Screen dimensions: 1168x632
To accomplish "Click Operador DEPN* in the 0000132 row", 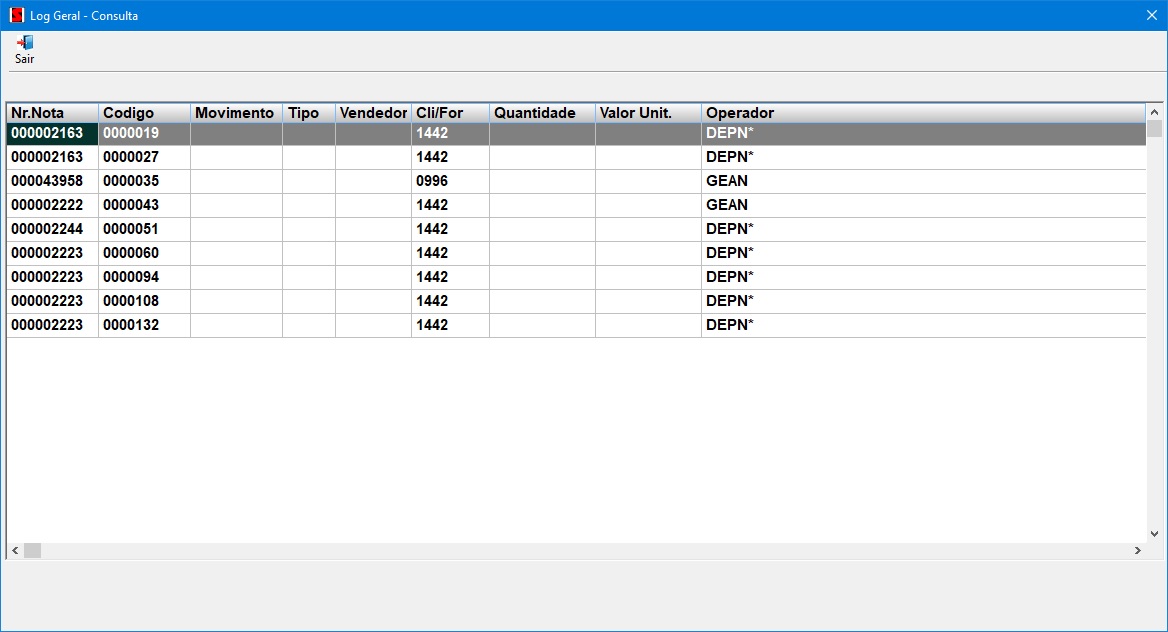I will click(x=924, y=324).
